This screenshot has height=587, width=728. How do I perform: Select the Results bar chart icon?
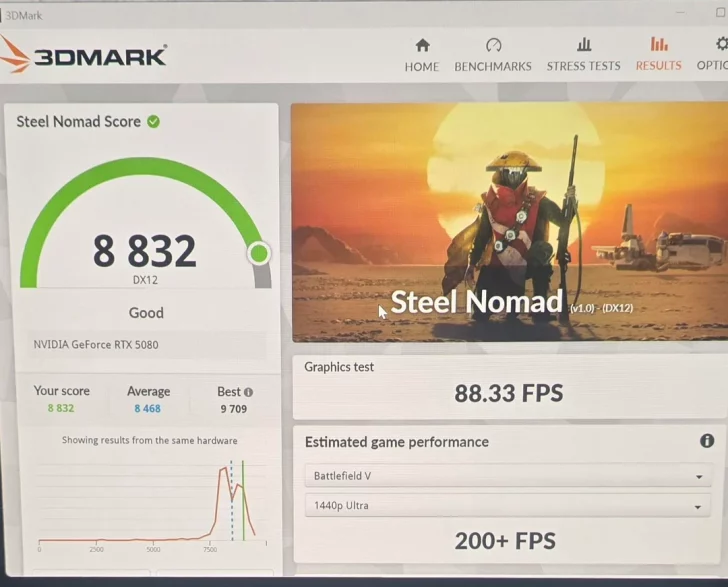[659, 44]
